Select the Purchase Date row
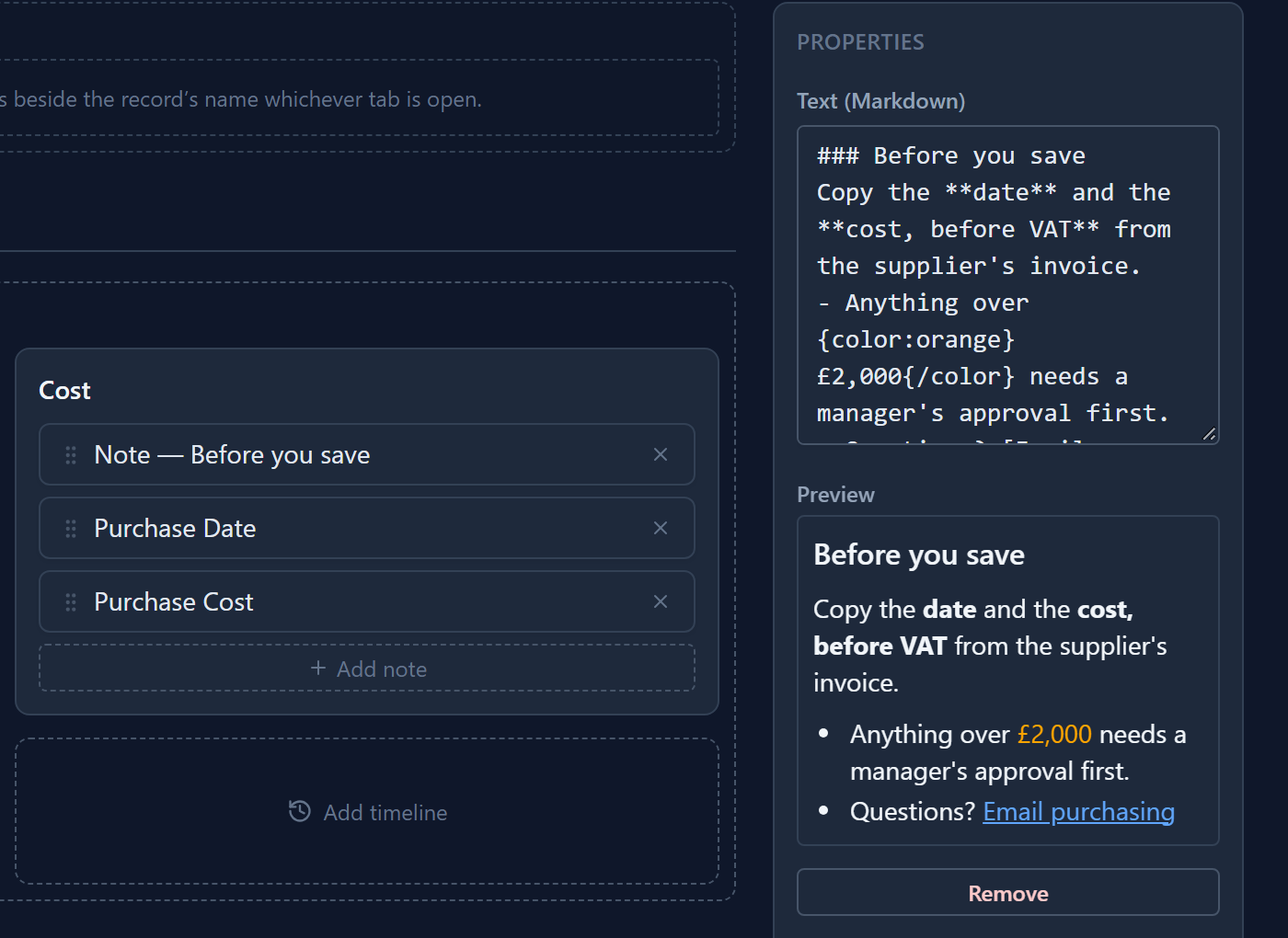1288x938 pixels. tap(367, 528)
